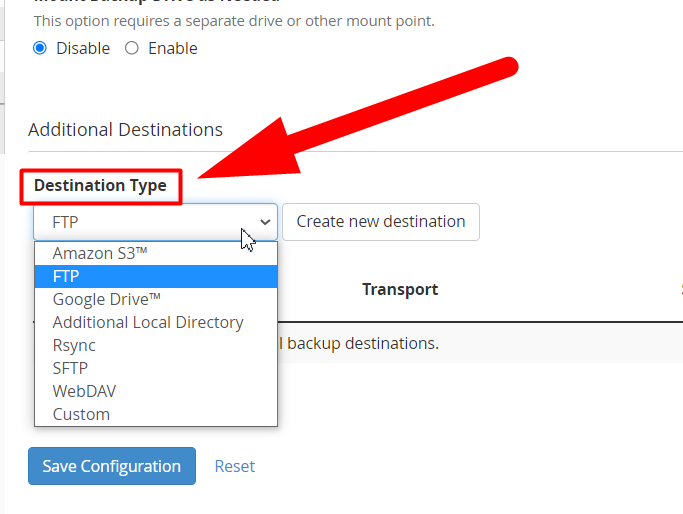Image resolution: width=683 pixels, height=514 pixels.
Task: Click the Destination Type label
Action: pyautogui.click(x=100, y=186)
